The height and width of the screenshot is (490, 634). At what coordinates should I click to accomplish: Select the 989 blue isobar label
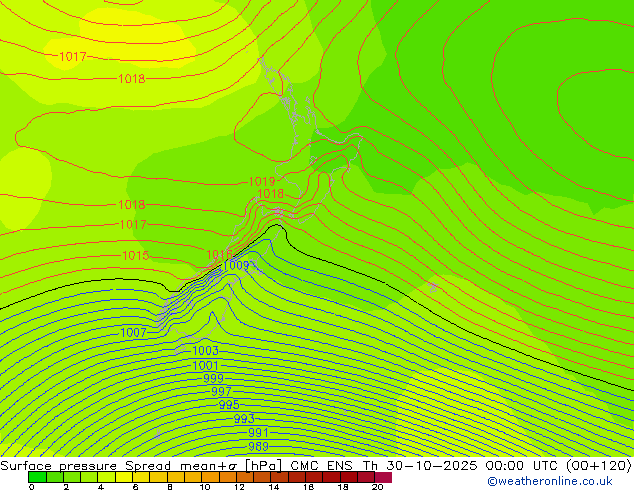[258, 446]
